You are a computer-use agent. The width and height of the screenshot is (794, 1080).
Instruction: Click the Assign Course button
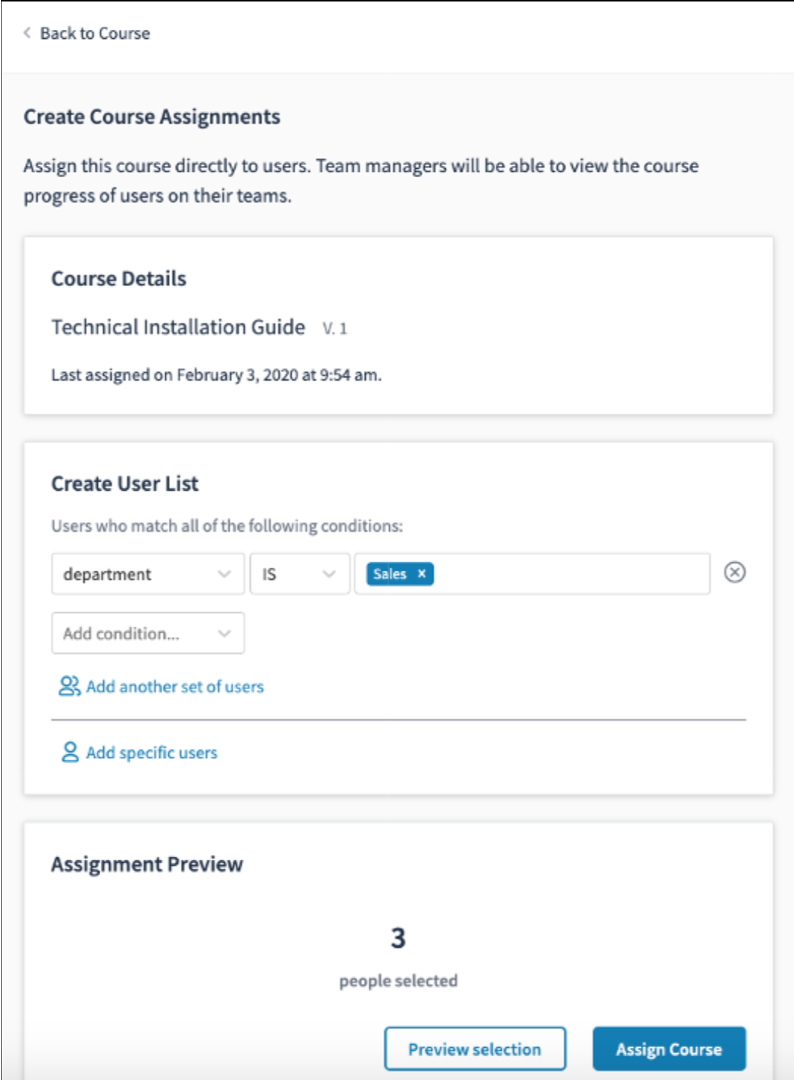[669, 1049]
